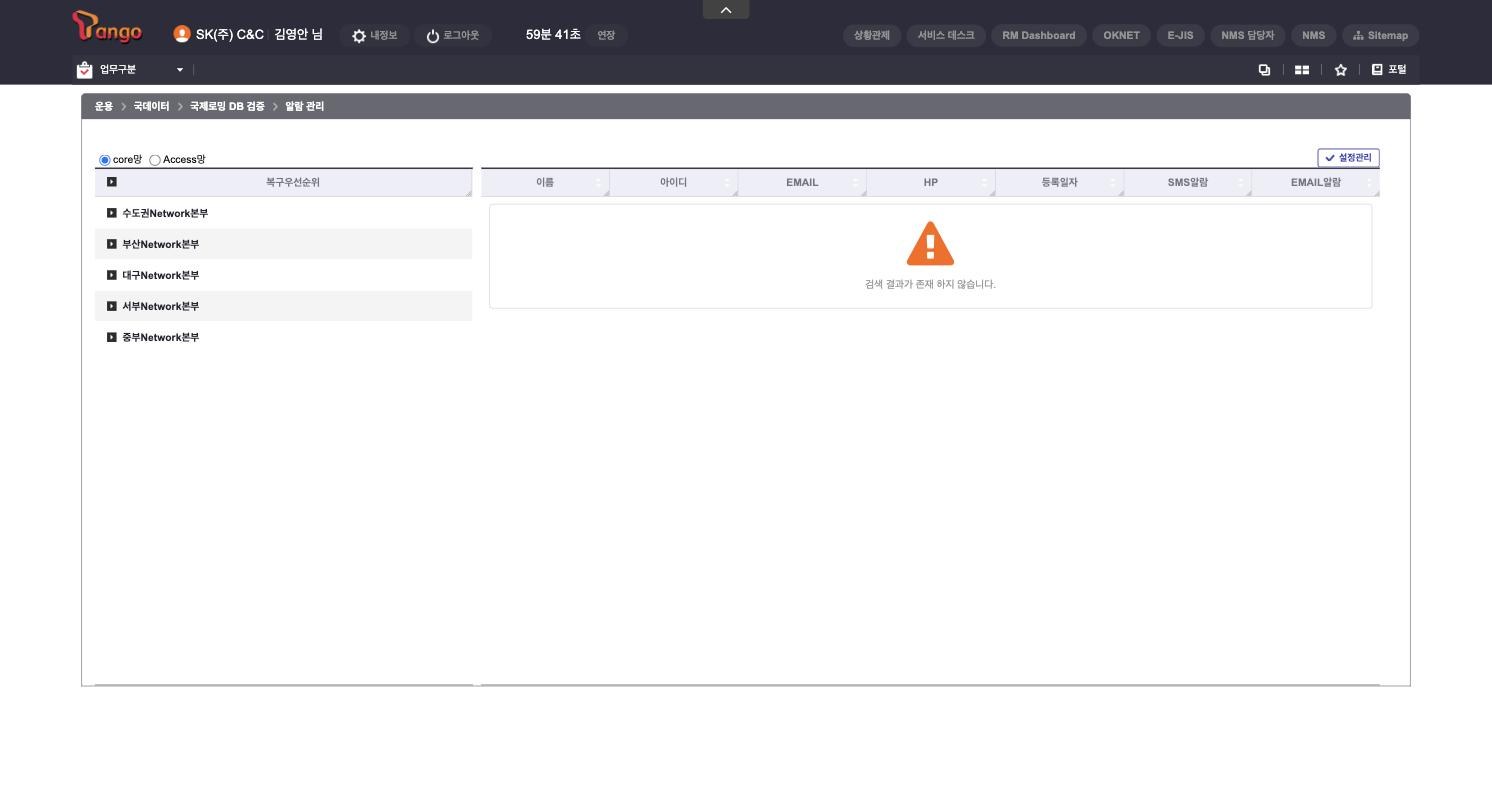The image size is (1492, 812).
Task: Collapse the header with top chevron
Action: coord(726,10)
